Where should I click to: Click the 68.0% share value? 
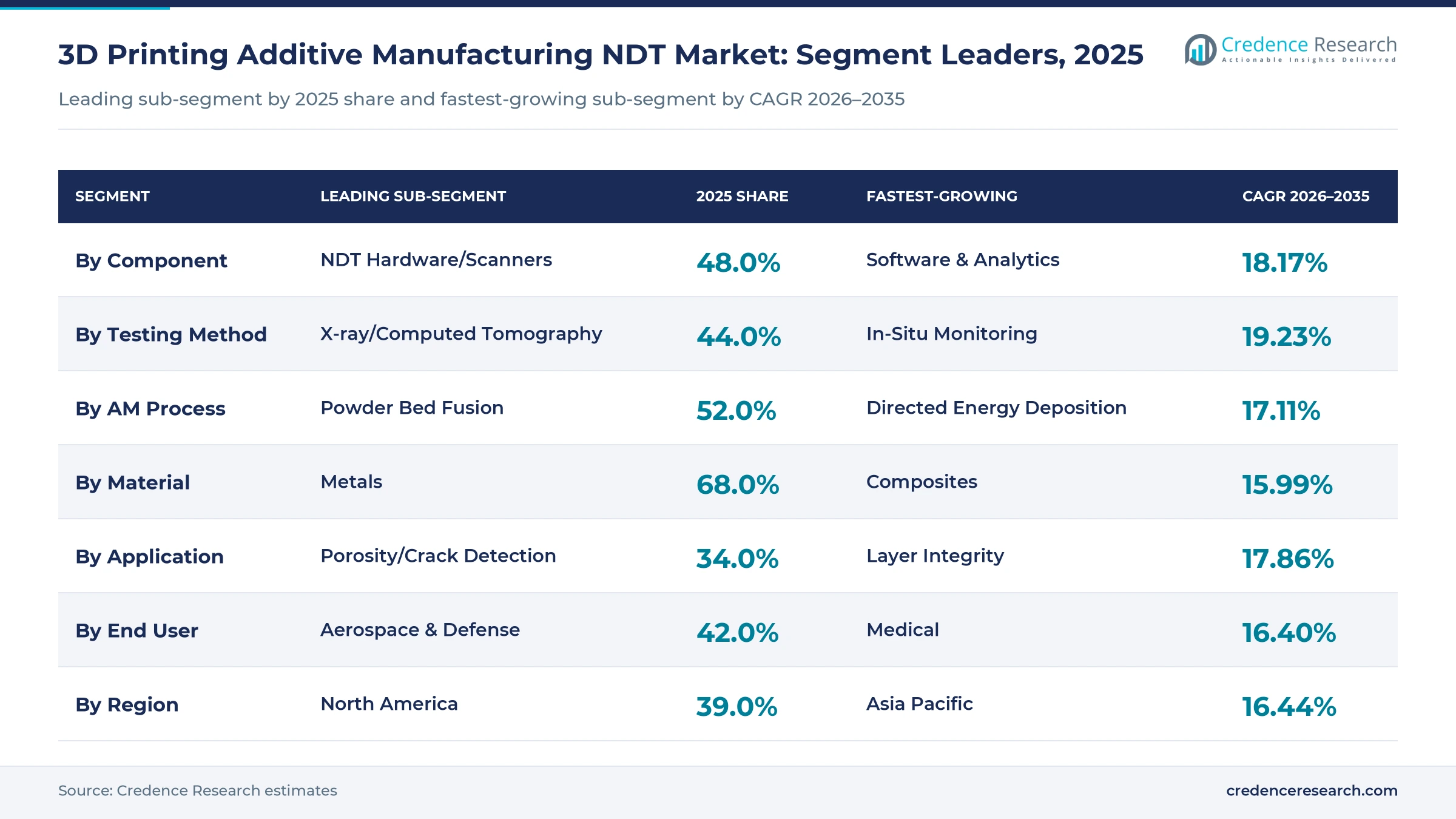[738, 485]
